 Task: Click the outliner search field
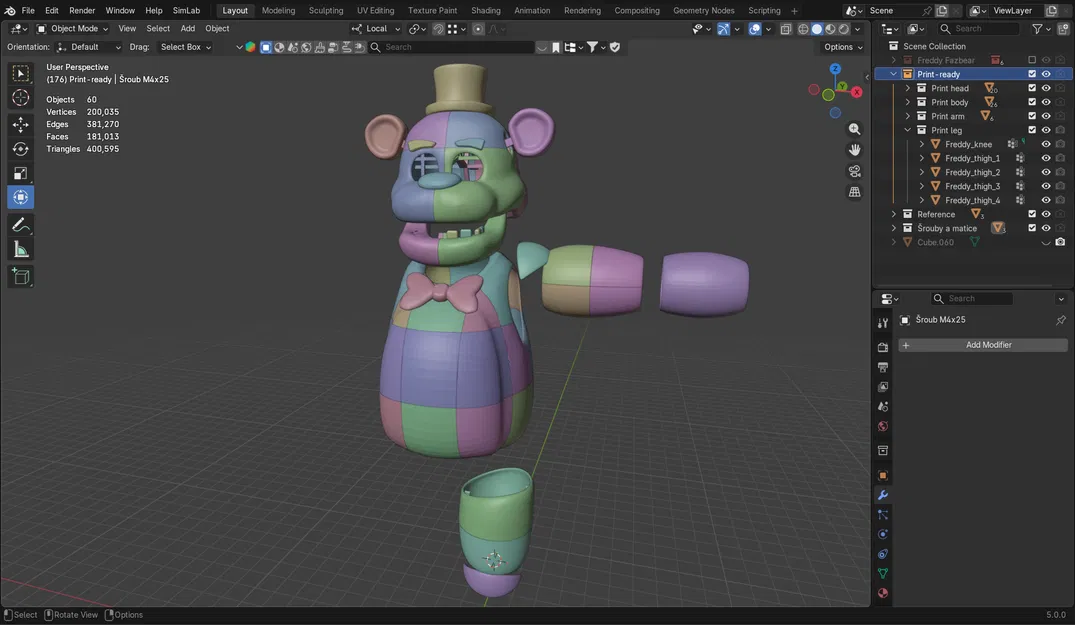click(980, 28)
